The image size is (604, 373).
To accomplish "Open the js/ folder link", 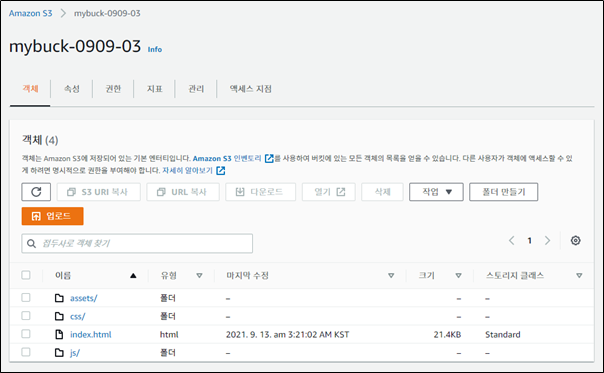I will [x=75, y=353].
